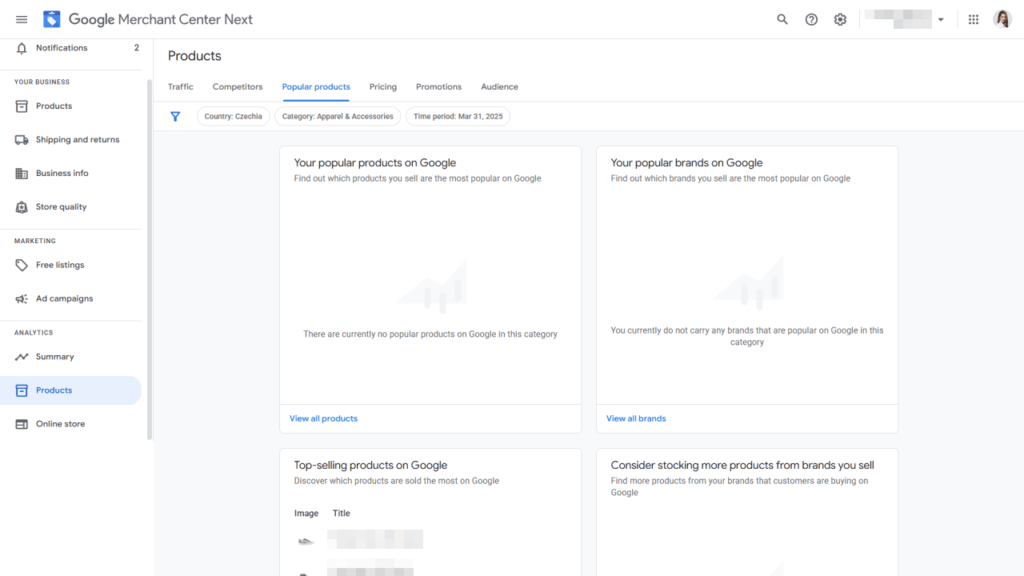Open Ad campaigns in the sidebar
Viewport: 1024px width, 576px height.
click(63, 298)
